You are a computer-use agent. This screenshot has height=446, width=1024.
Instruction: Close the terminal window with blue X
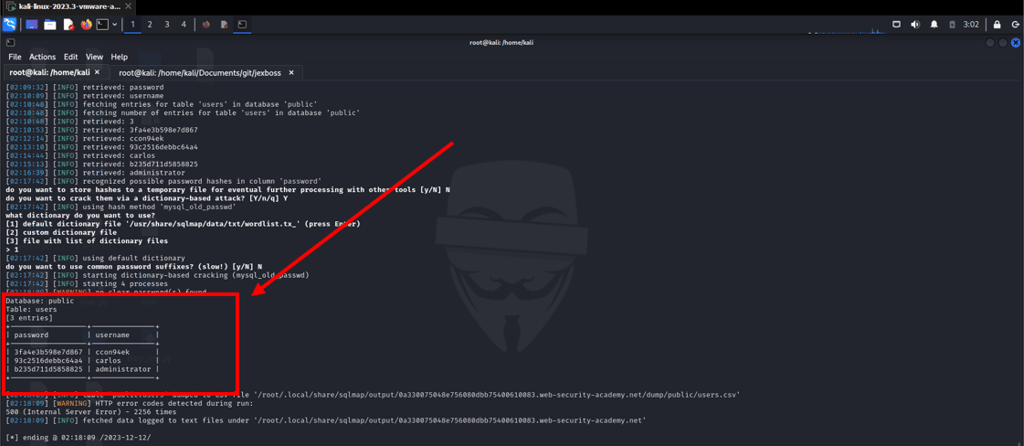point(1016,42)
